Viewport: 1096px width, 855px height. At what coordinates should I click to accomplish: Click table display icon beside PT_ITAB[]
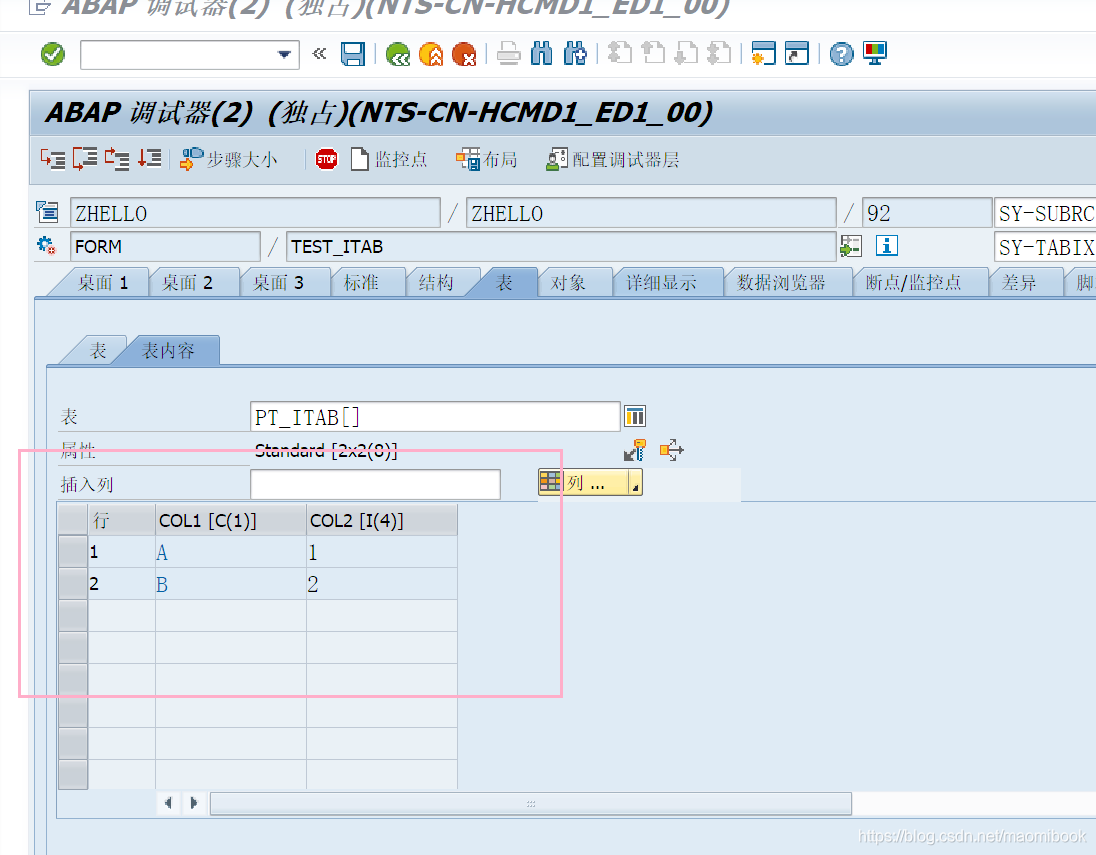(x=635, y=417)
